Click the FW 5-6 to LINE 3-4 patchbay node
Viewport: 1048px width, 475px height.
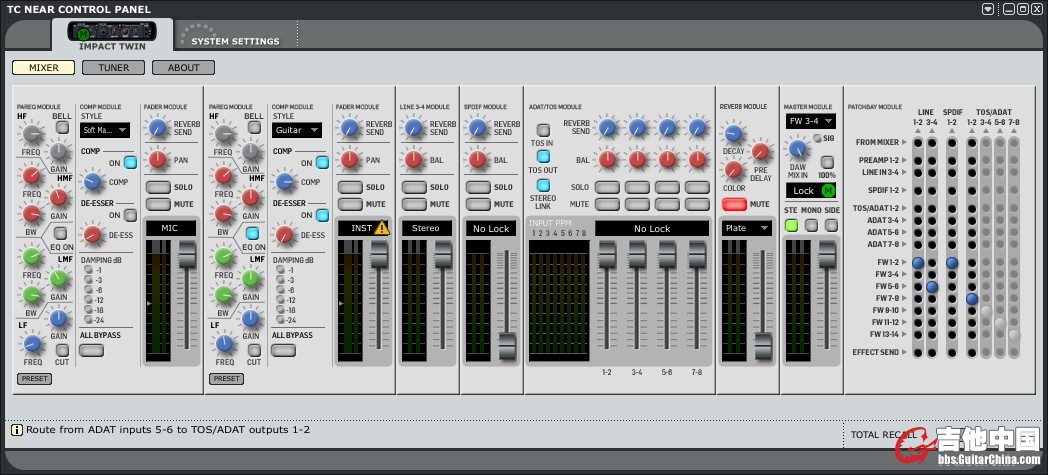click(x=932, y=286)
